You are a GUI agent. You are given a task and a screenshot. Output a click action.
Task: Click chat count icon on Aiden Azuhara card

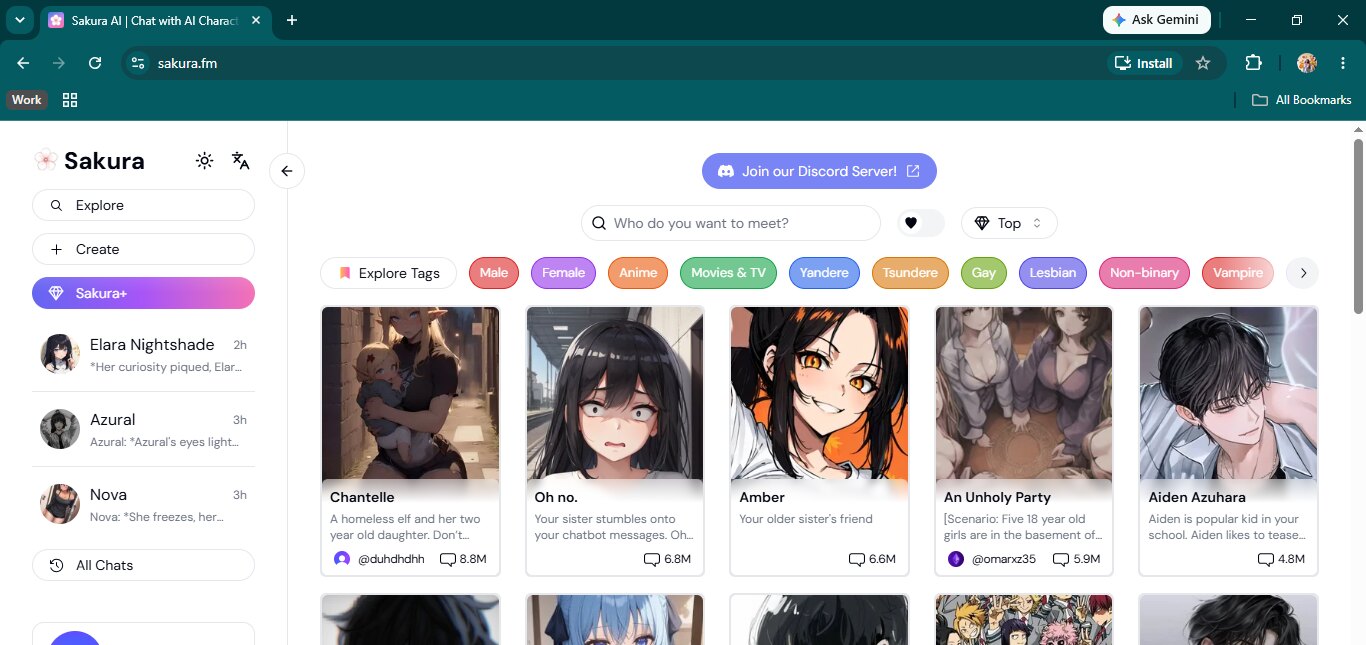pos(1265,559)
